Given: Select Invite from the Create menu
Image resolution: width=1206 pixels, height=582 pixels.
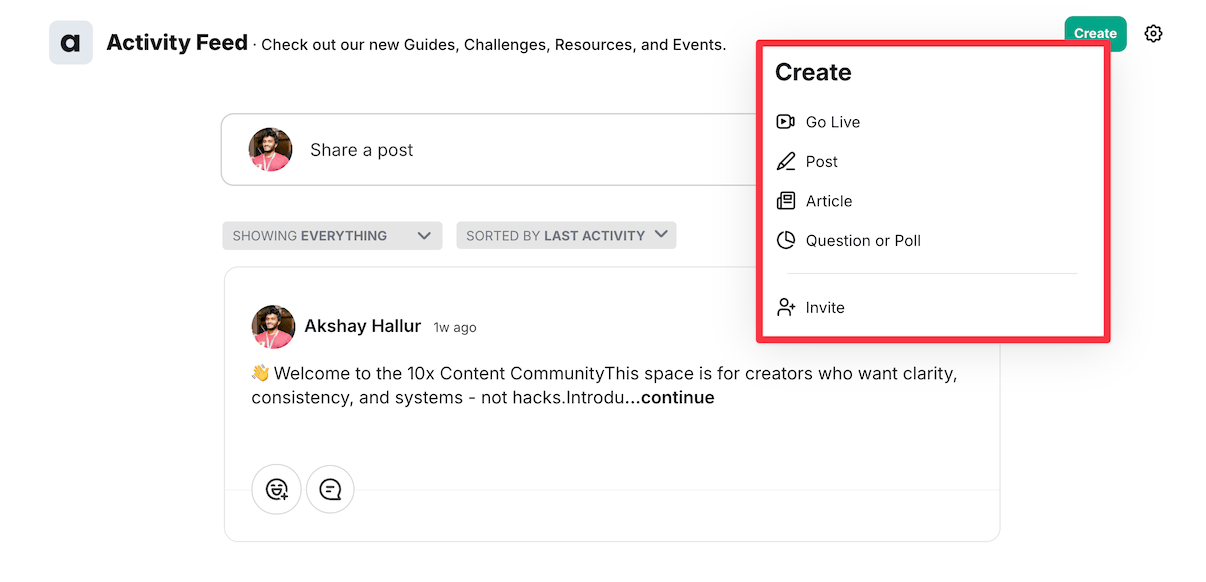Looking at the screenshot, I should click(x=825, y=308).
